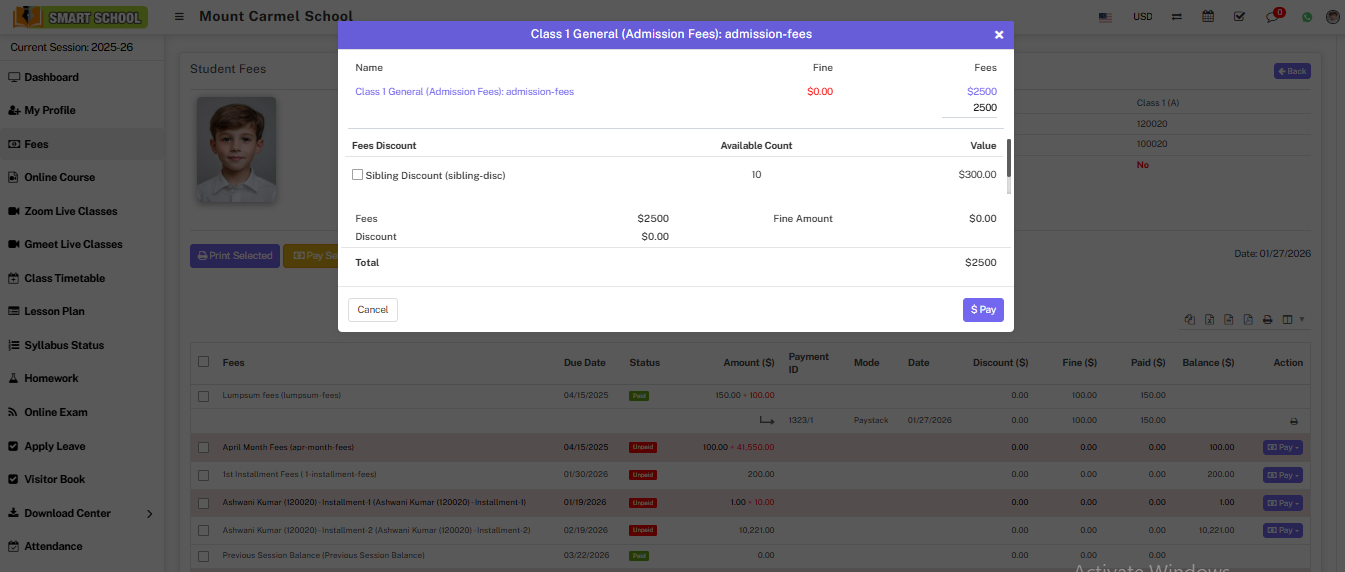This screenshot has width=1345, height=572.
Task: Export table as Excel file
Action: pos(1209,320)
